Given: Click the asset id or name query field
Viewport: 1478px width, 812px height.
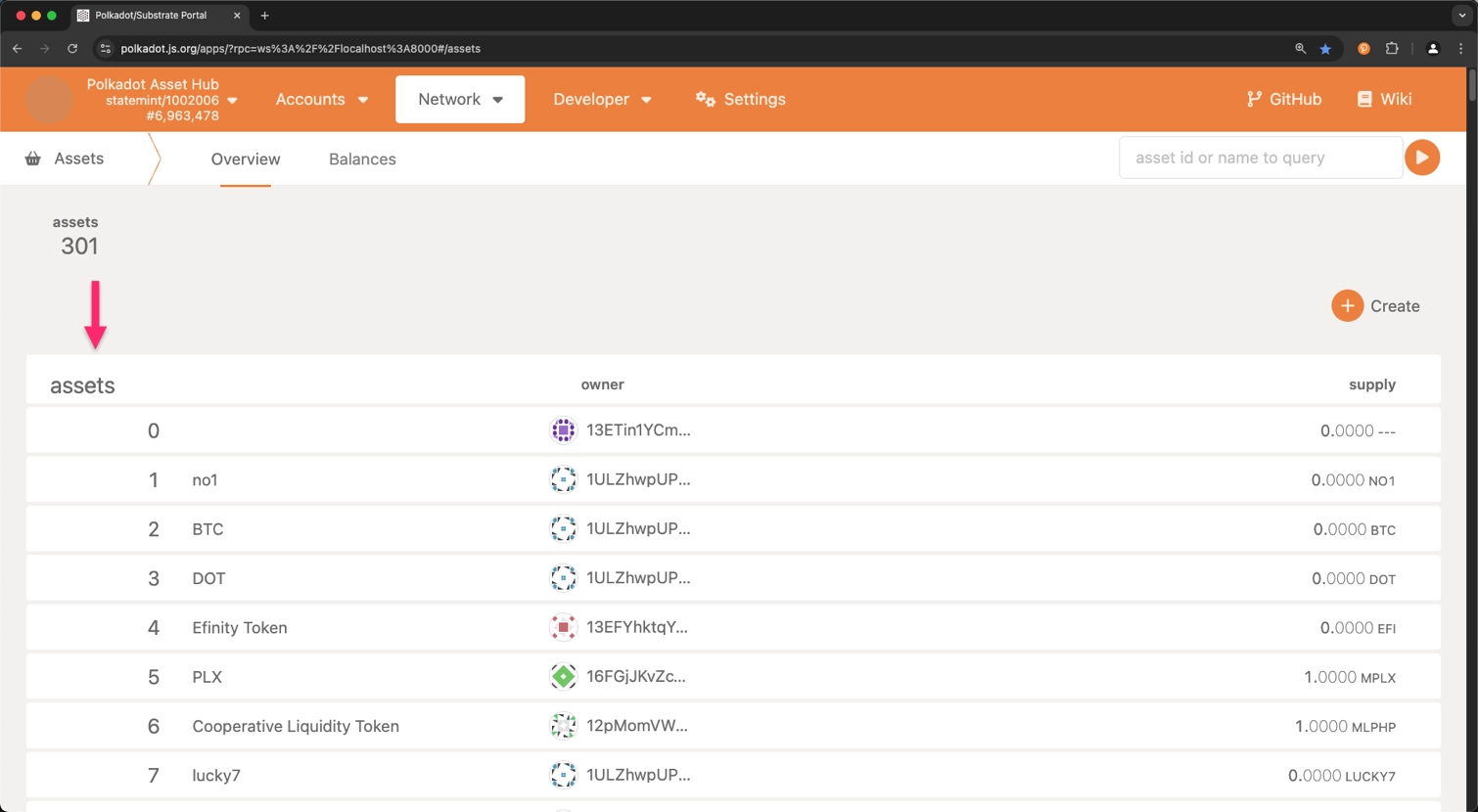Looking at the screenshot, I should [1260, 158].
